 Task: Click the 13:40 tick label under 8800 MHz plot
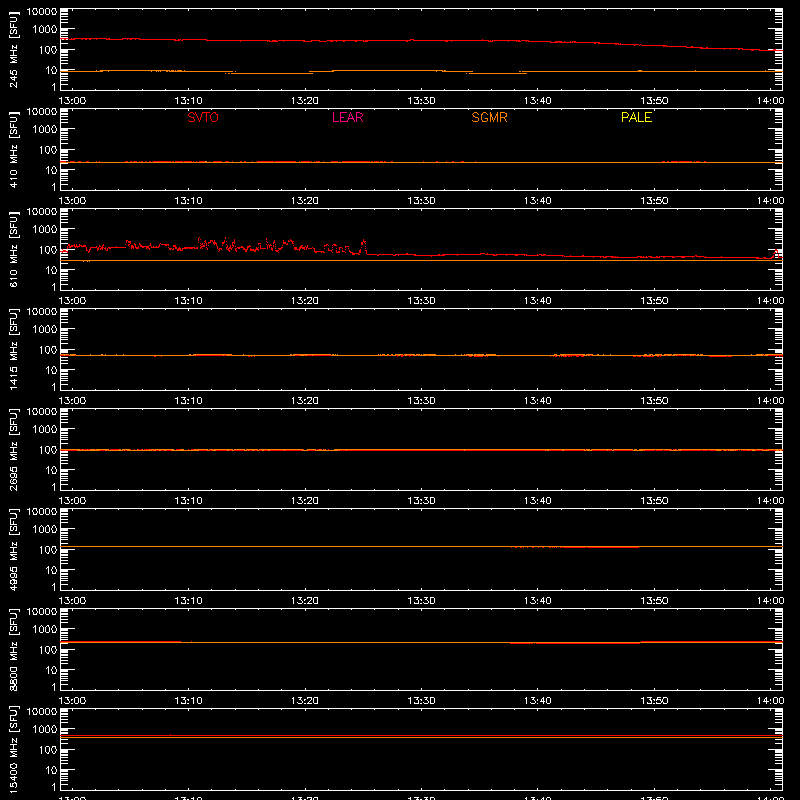coord(537,701)
